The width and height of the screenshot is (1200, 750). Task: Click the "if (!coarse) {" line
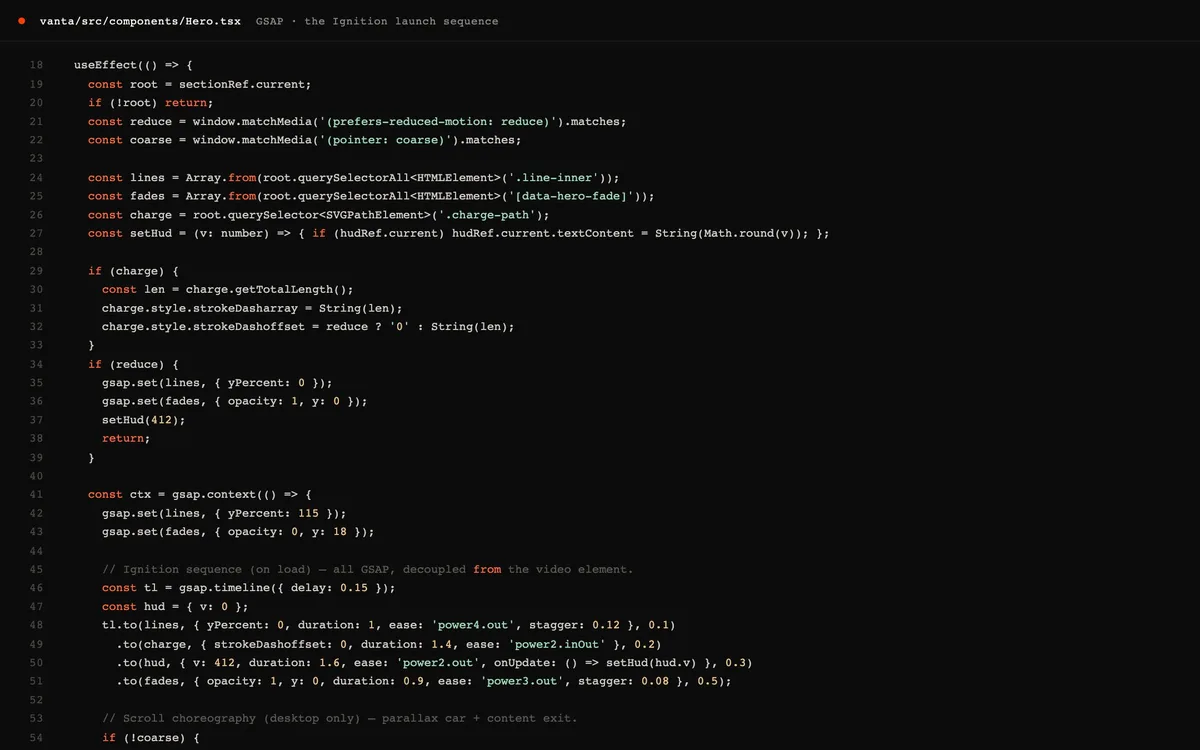pos(151,737)
